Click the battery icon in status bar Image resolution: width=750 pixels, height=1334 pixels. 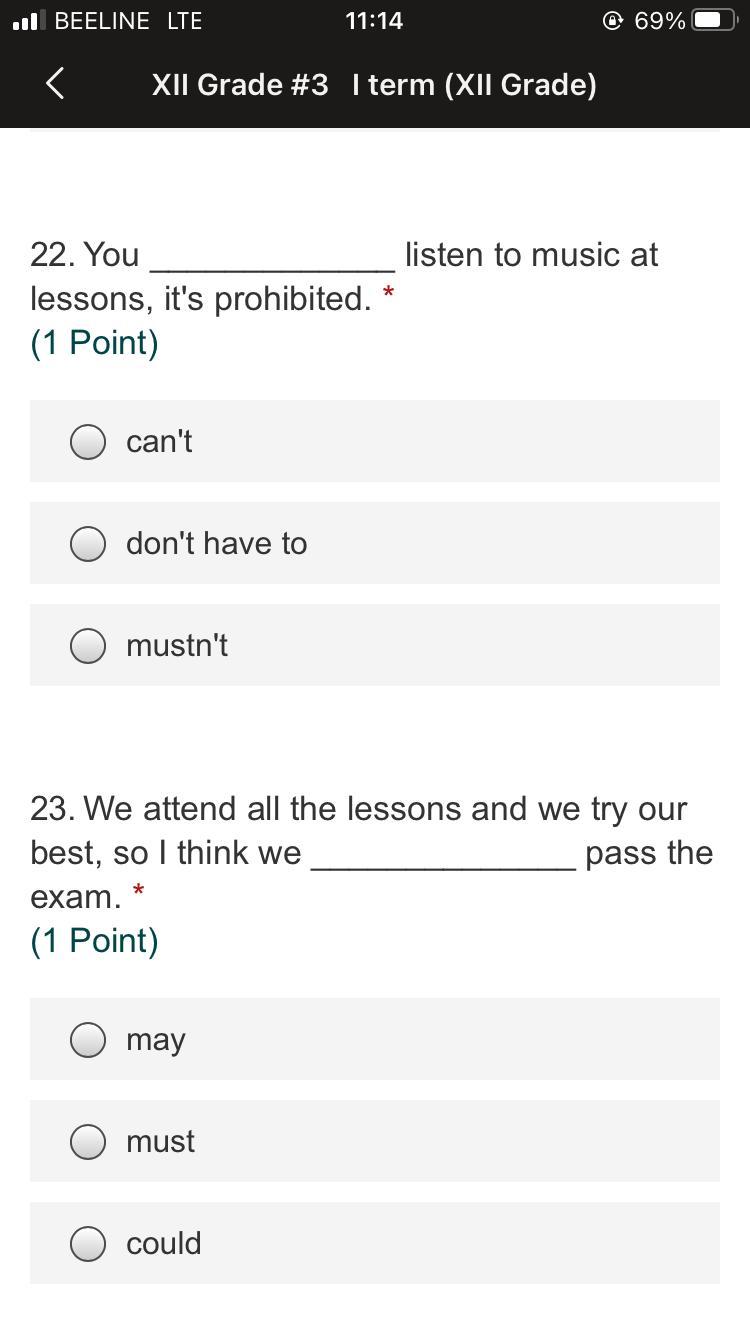(714, 21)
